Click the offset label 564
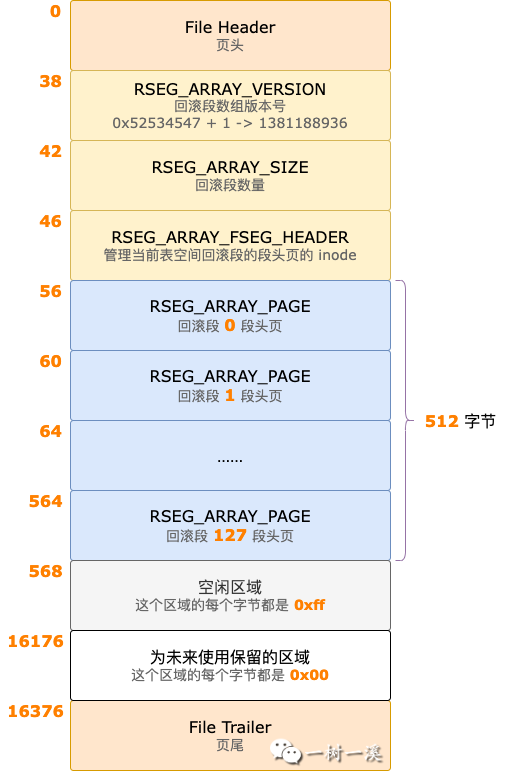506x771 pixels. coord(46,501)
